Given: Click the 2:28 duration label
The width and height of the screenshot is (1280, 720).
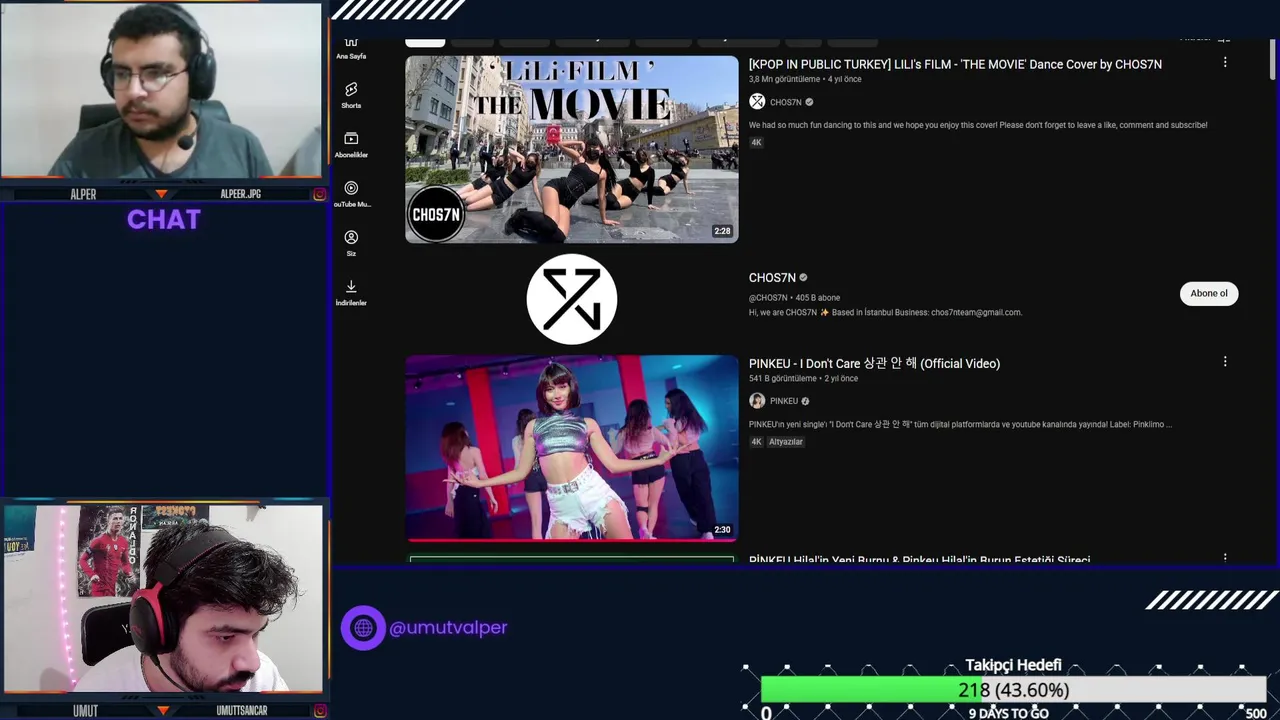Looking at the screenshot, I should click(722, 231).
